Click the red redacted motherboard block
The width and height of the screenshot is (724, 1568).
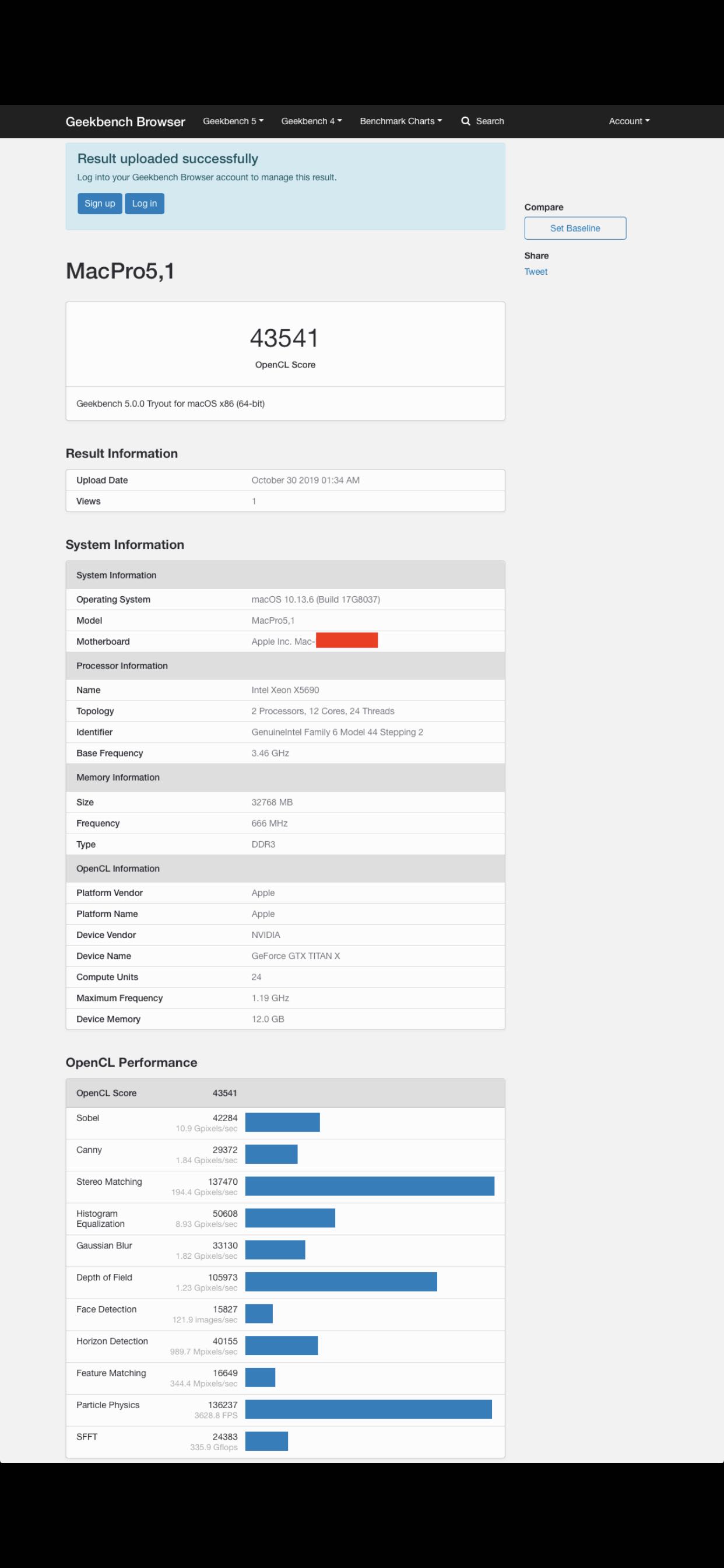point(347,640)
